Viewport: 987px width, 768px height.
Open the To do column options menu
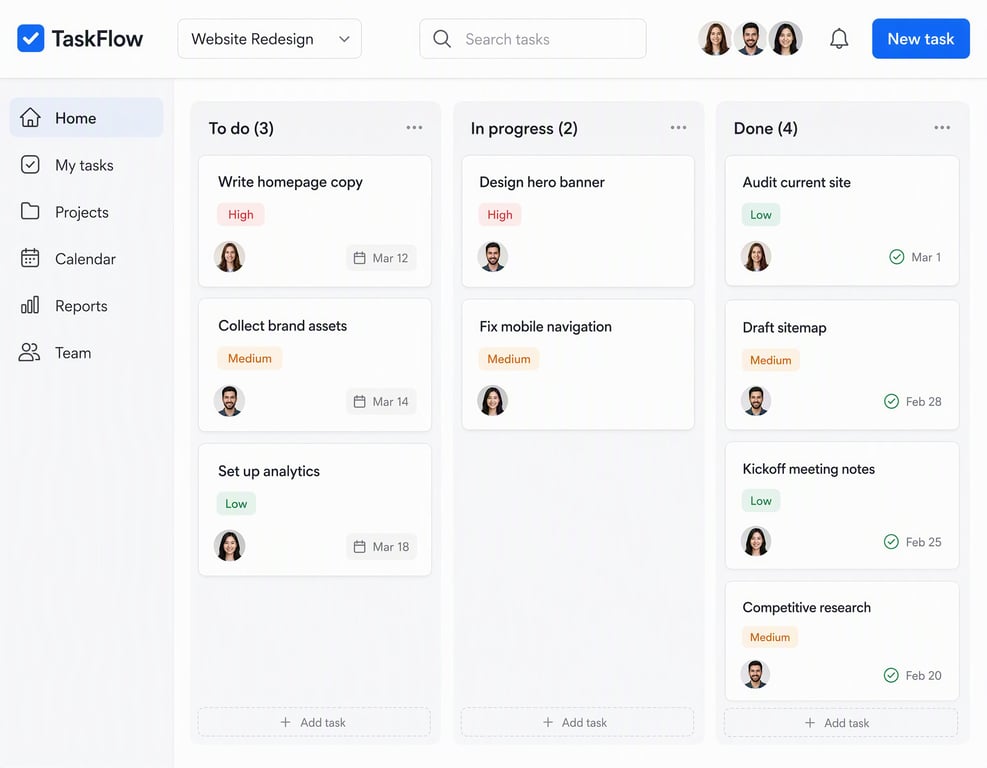[x=414, y=128]
